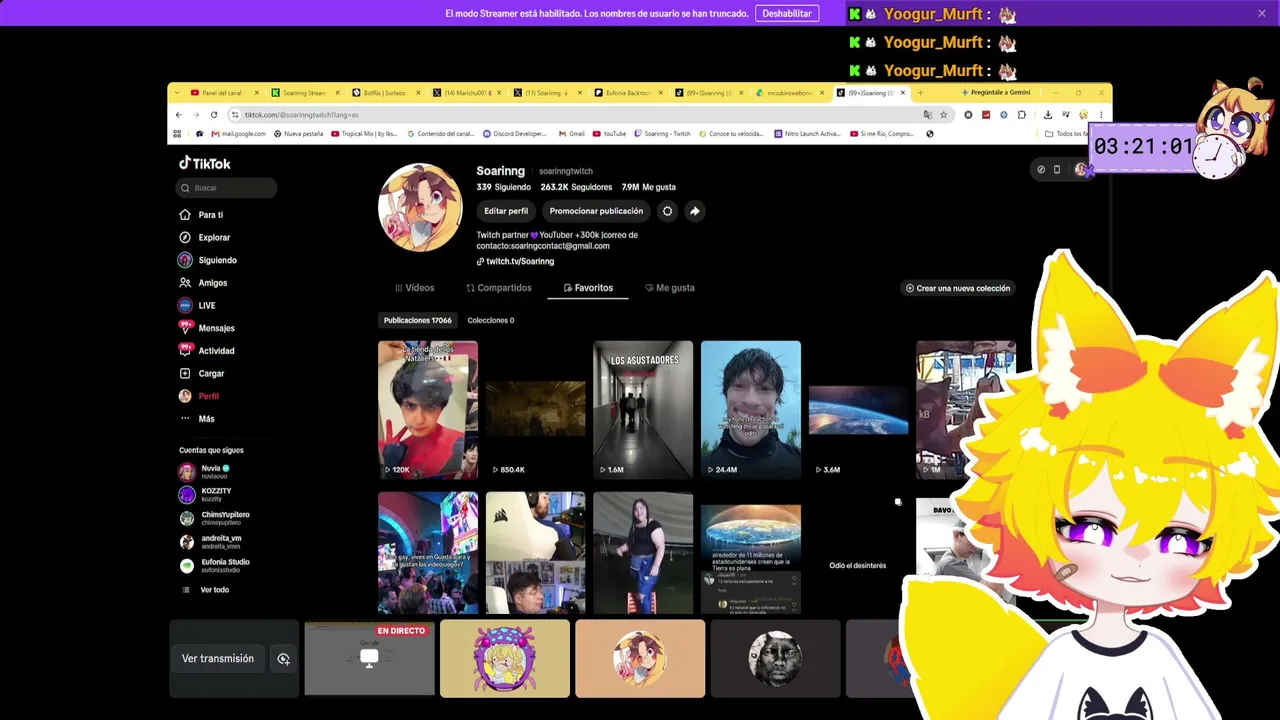The image size is (1280, 720).
Task: Open the flat Earth video thumbnail
Action: tap(751, 553)
